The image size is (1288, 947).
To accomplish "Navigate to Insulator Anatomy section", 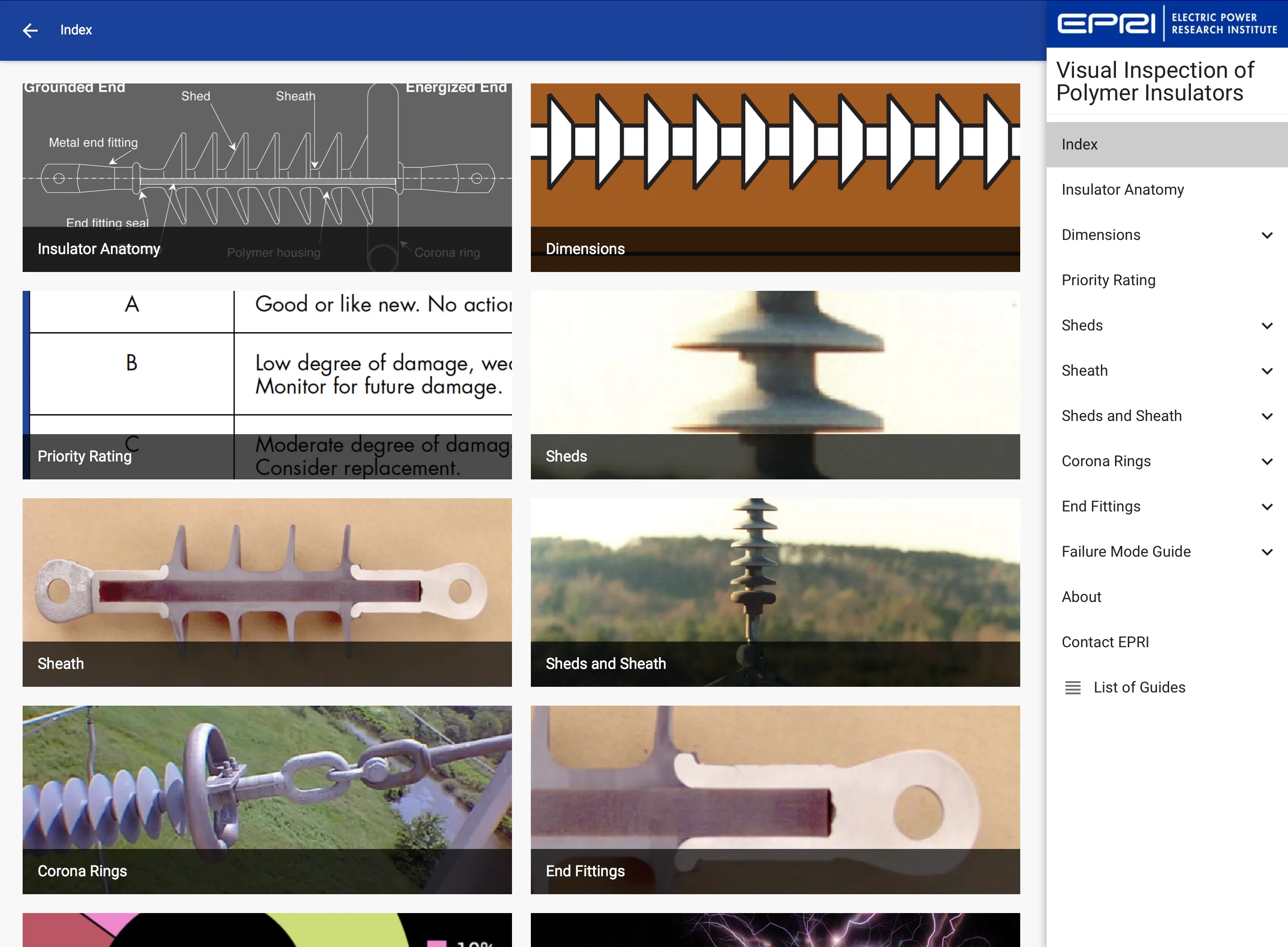I will click(1123, 189).
